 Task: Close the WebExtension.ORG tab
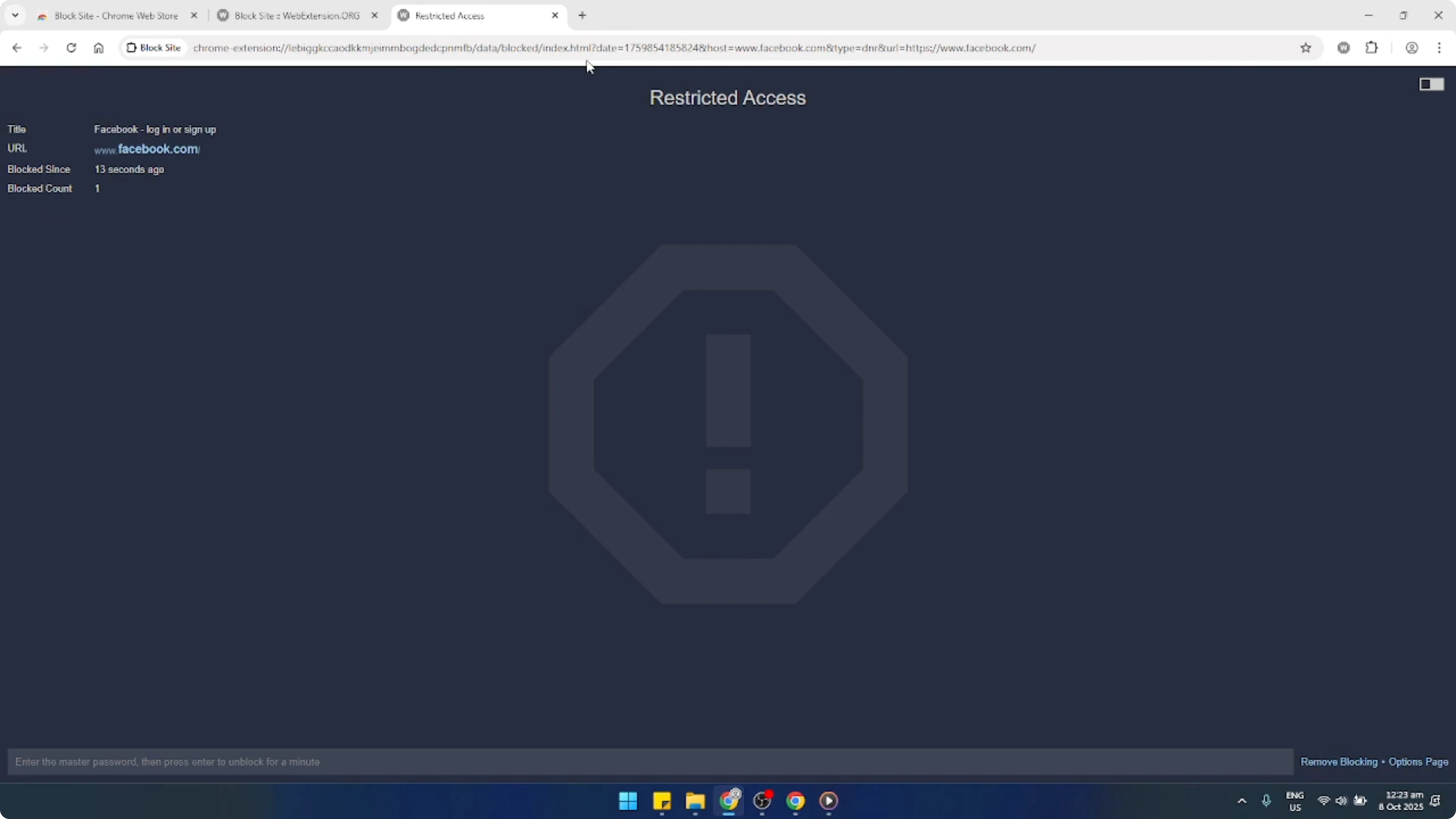374,16
